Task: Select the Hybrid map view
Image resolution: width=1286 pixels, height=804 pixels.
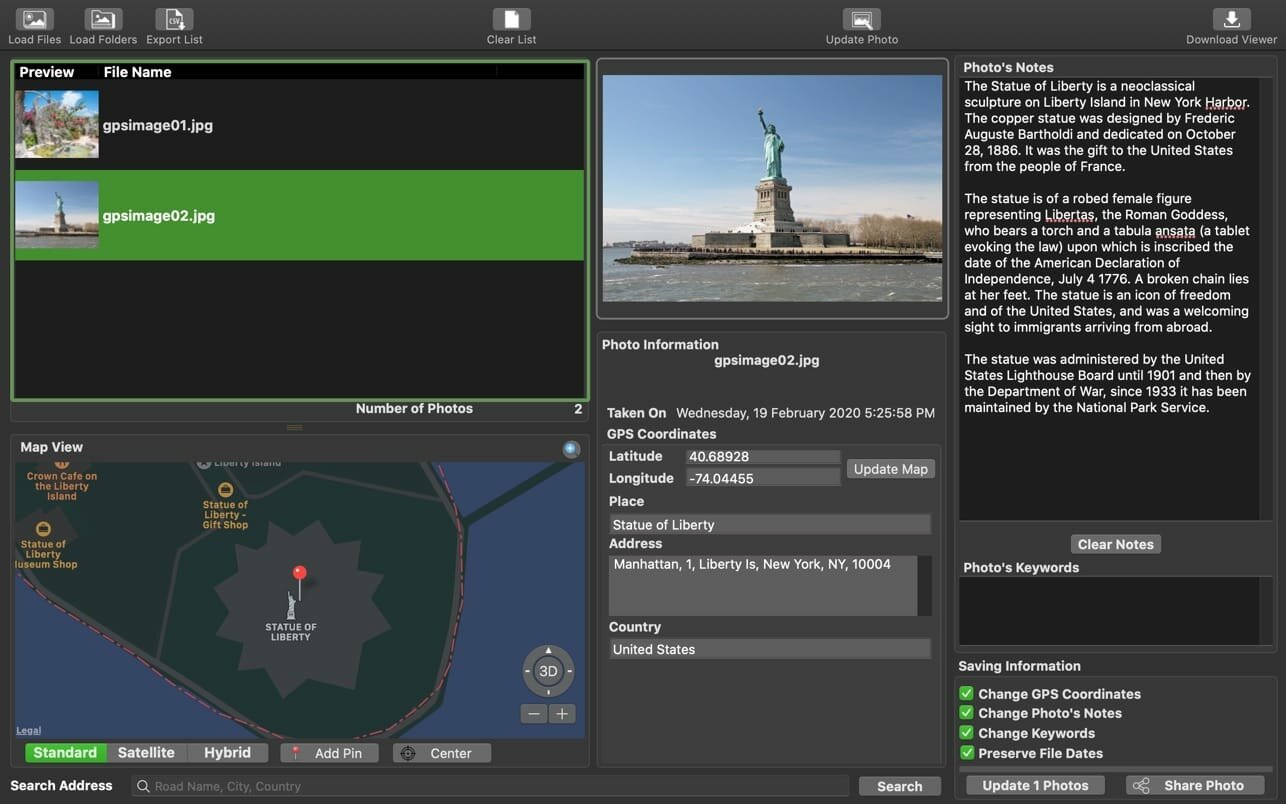Action: click(227, 753)
